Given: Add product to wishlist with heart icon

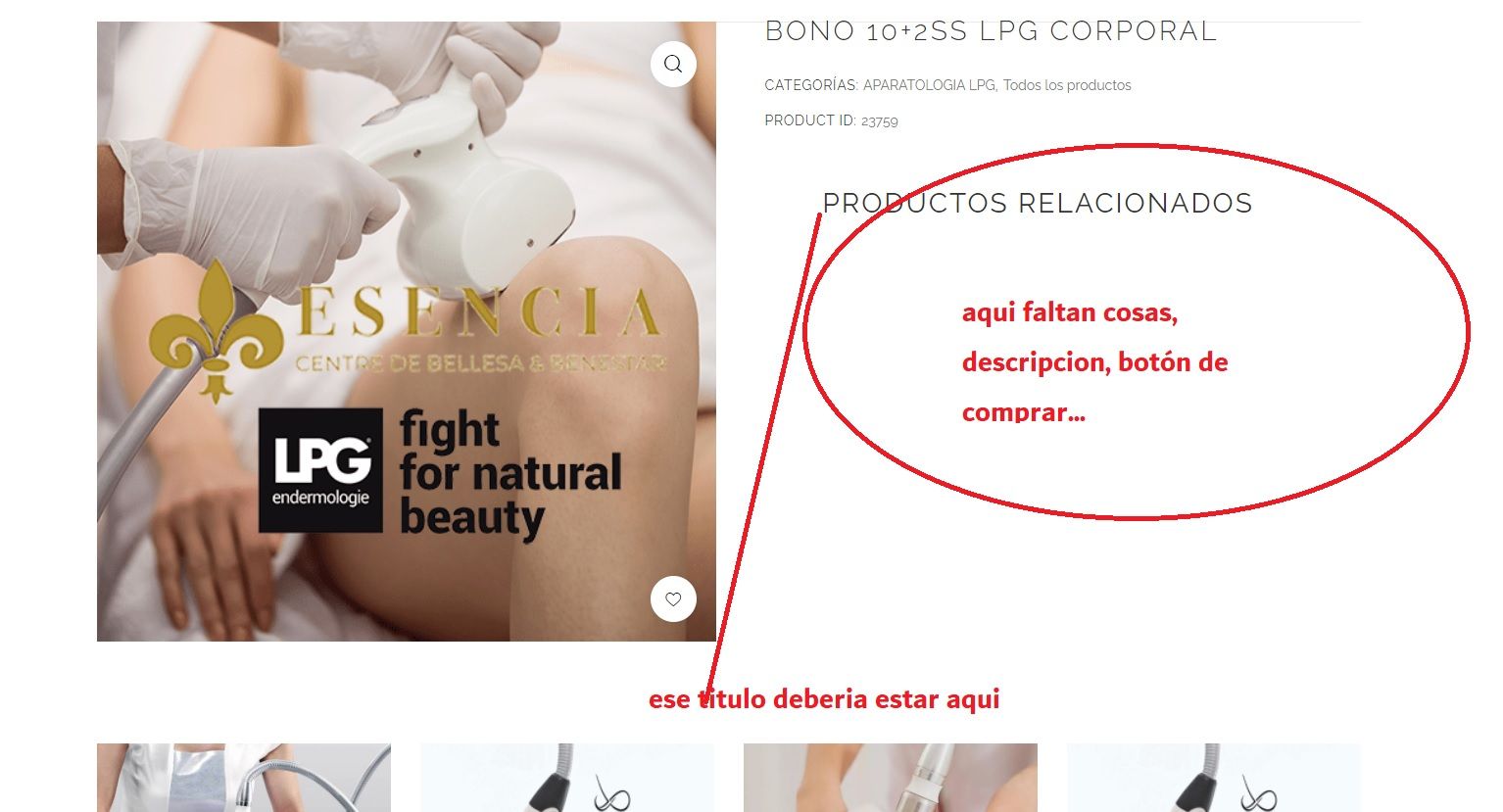Looking at the screenshot, I should [673, 599].
